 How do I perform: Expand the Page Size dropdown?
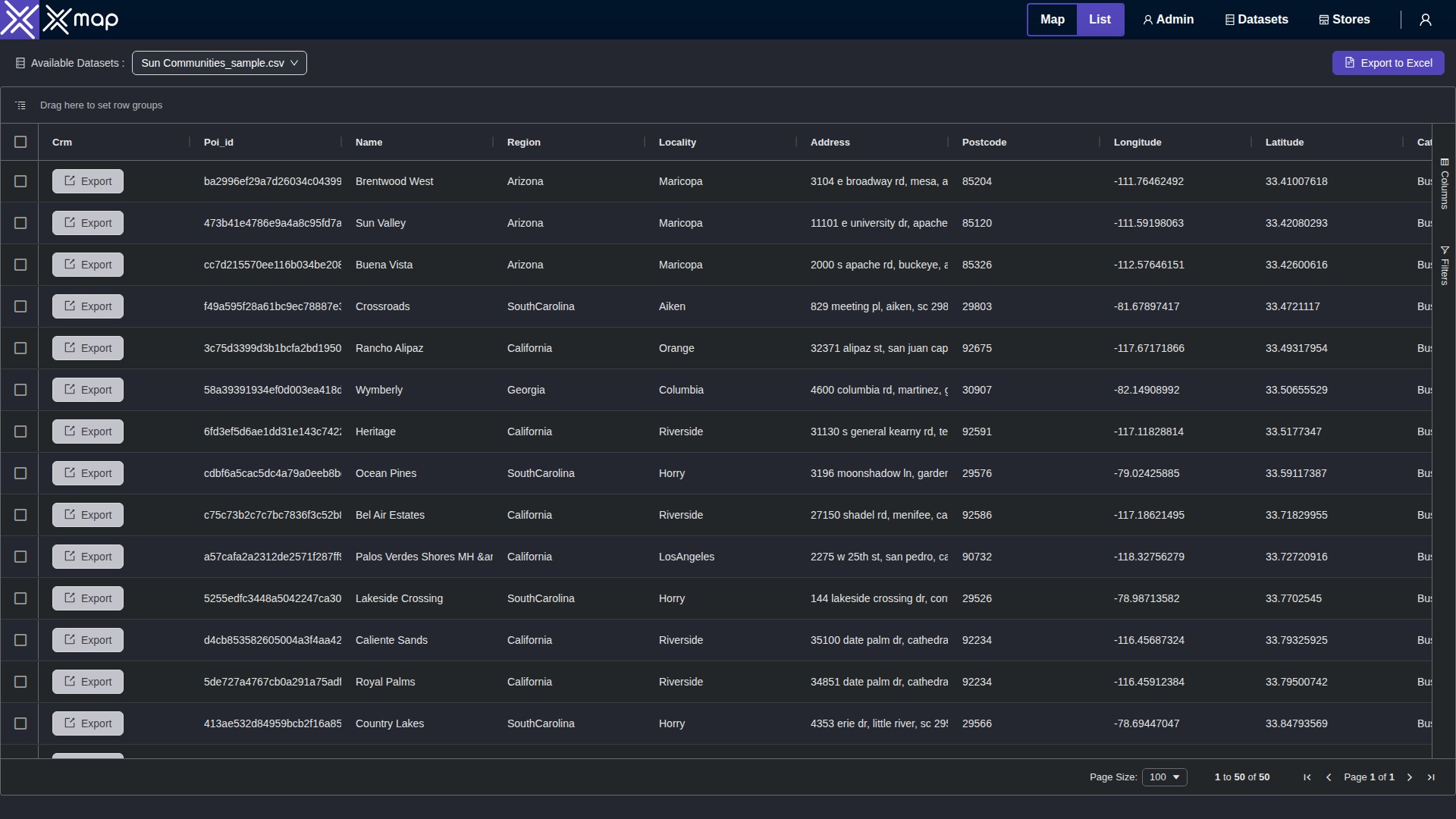click(1164, 777)
